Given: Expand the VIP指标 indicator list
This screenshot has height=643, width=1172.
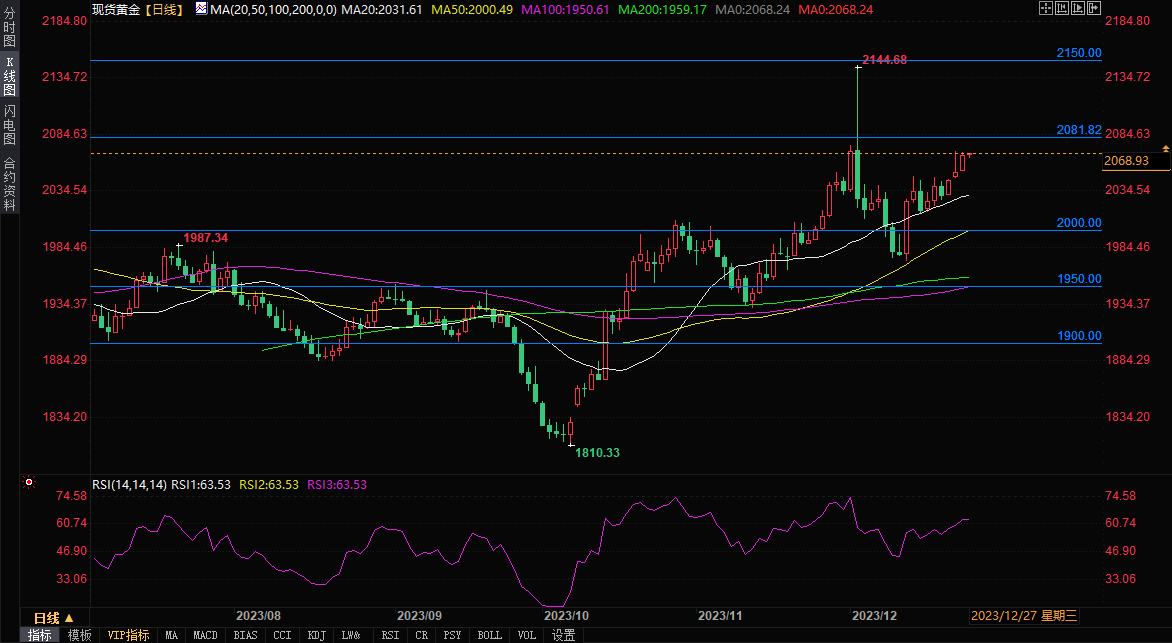Looking at the screenshot, I should pyautogui.click(x=128, y=635).
